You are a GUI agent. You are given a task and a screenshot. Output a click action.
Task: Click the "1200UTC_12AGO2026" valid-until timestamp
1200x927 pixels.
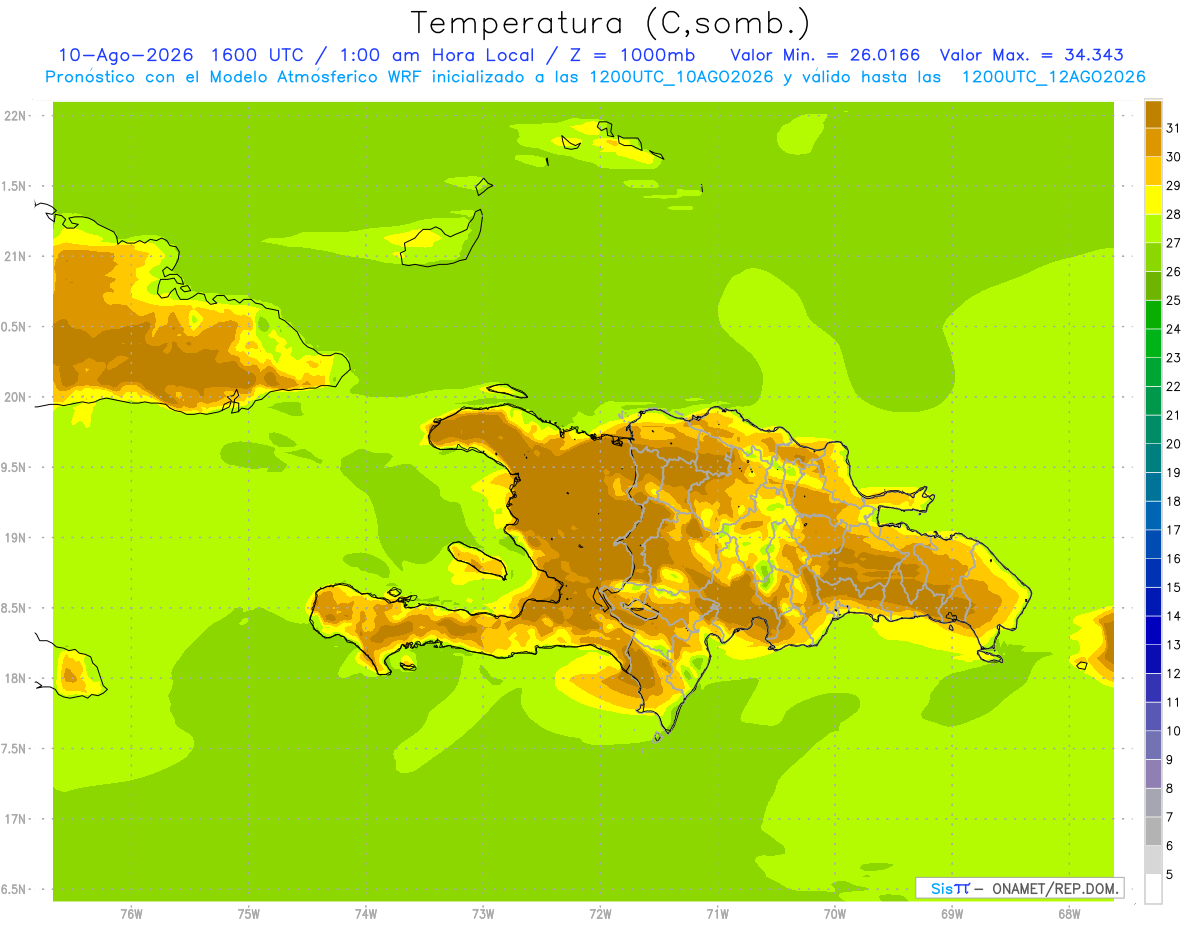1053,77
